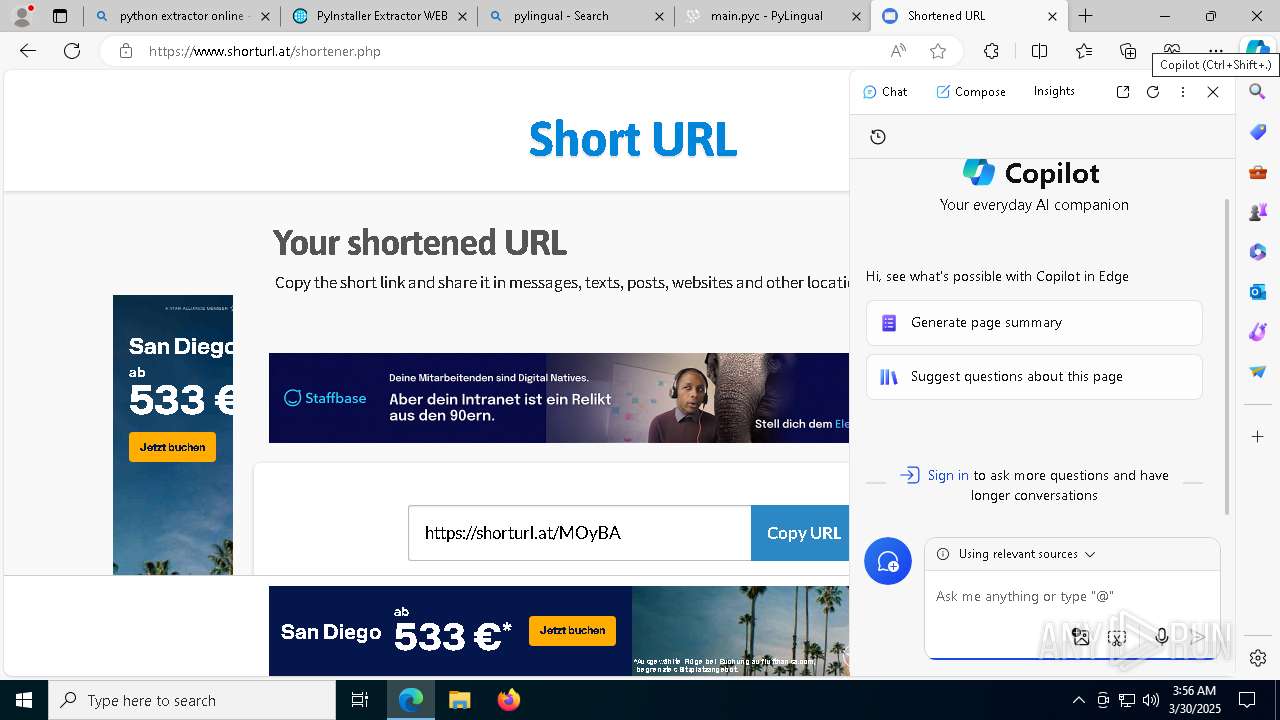Open the Windows Start menu
This screenshot has height=720, width=1280.
coord(24,700)
